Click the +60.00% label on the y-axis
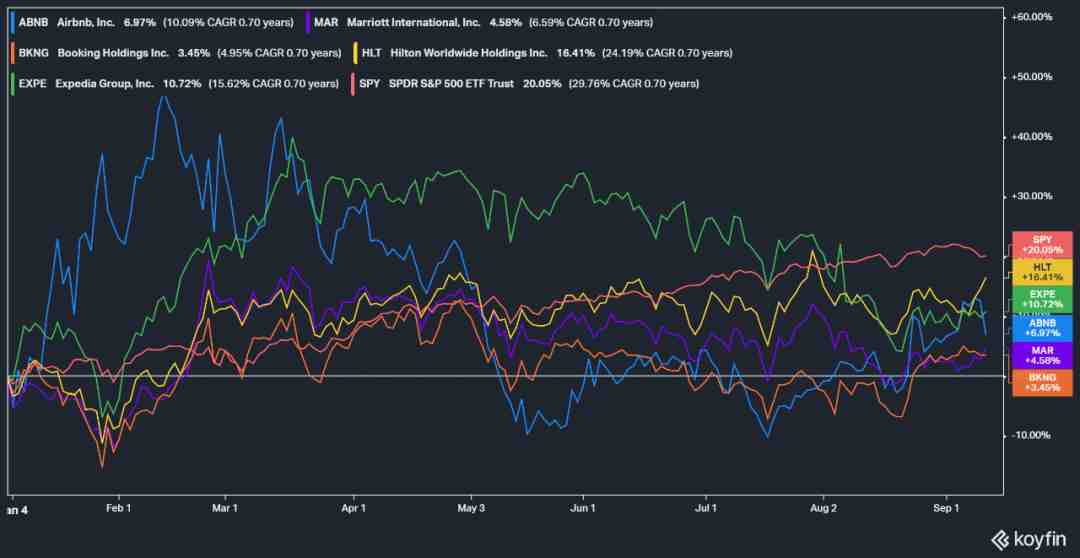This screenshot has height=558, width=1080. pos(1031,17)
